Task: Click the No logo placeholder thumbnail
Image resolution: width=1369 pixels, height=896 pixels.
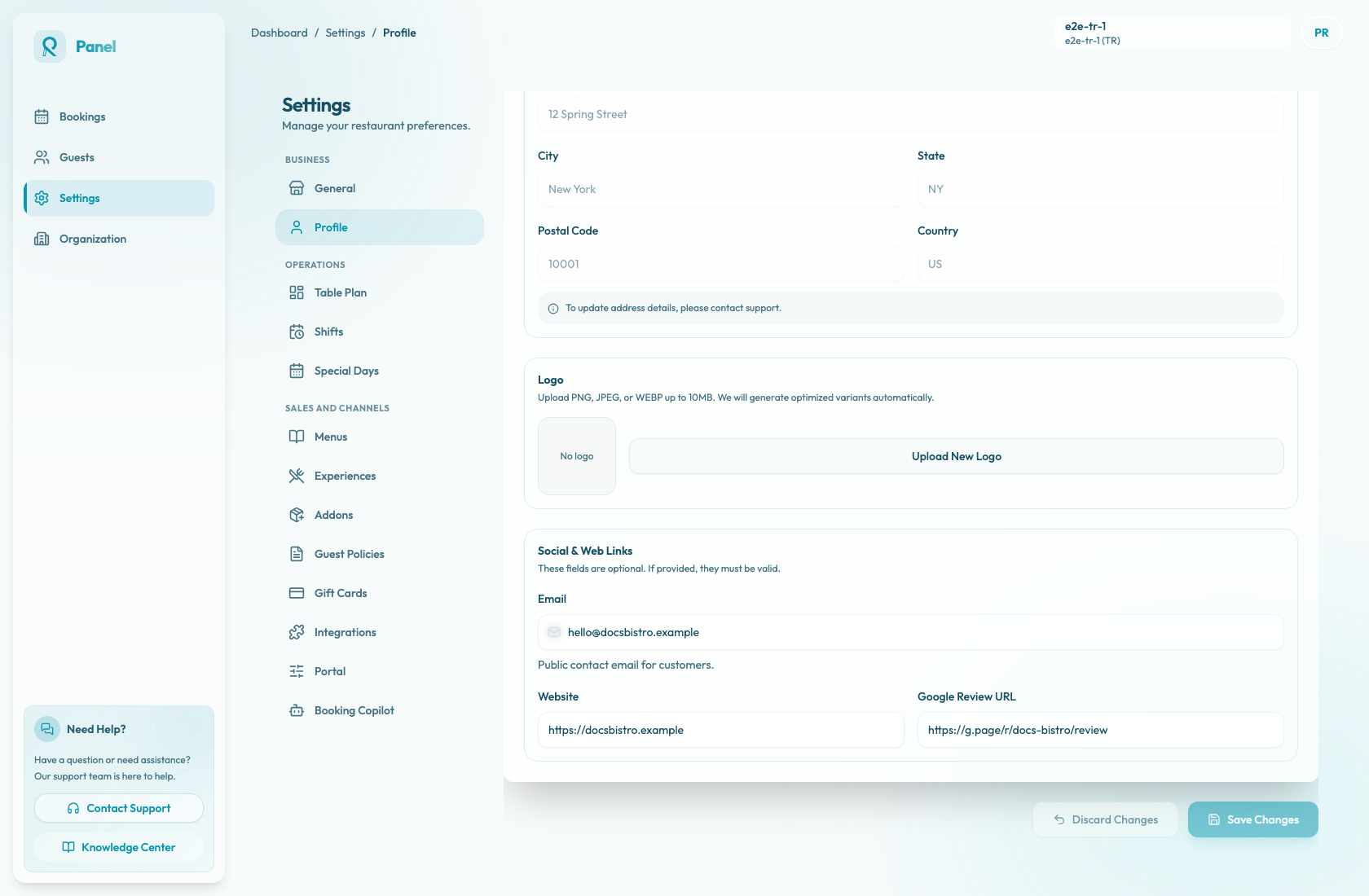Action: 577,456
